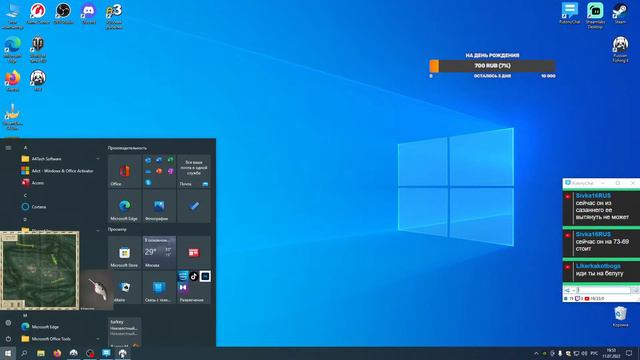Screen dimensions: 640x360
Task: Open the notification center icon
Action: [x=629, y=353]
